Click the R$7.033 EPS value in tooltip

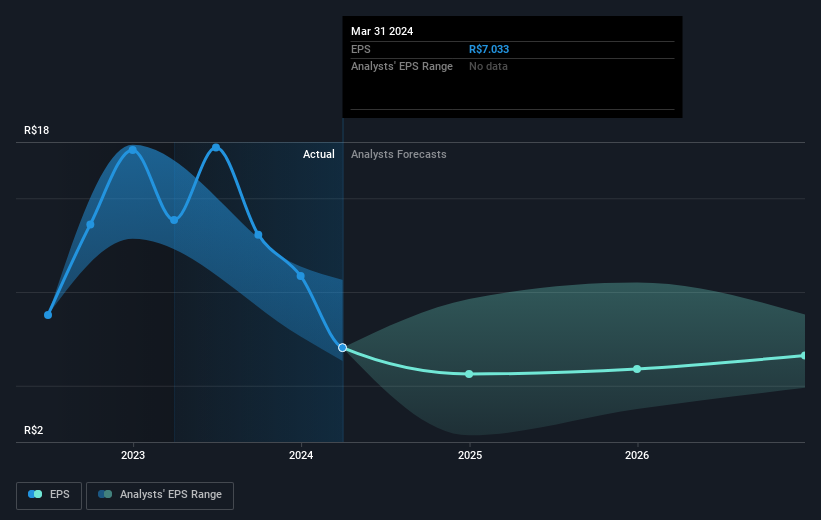click(489, 49)
